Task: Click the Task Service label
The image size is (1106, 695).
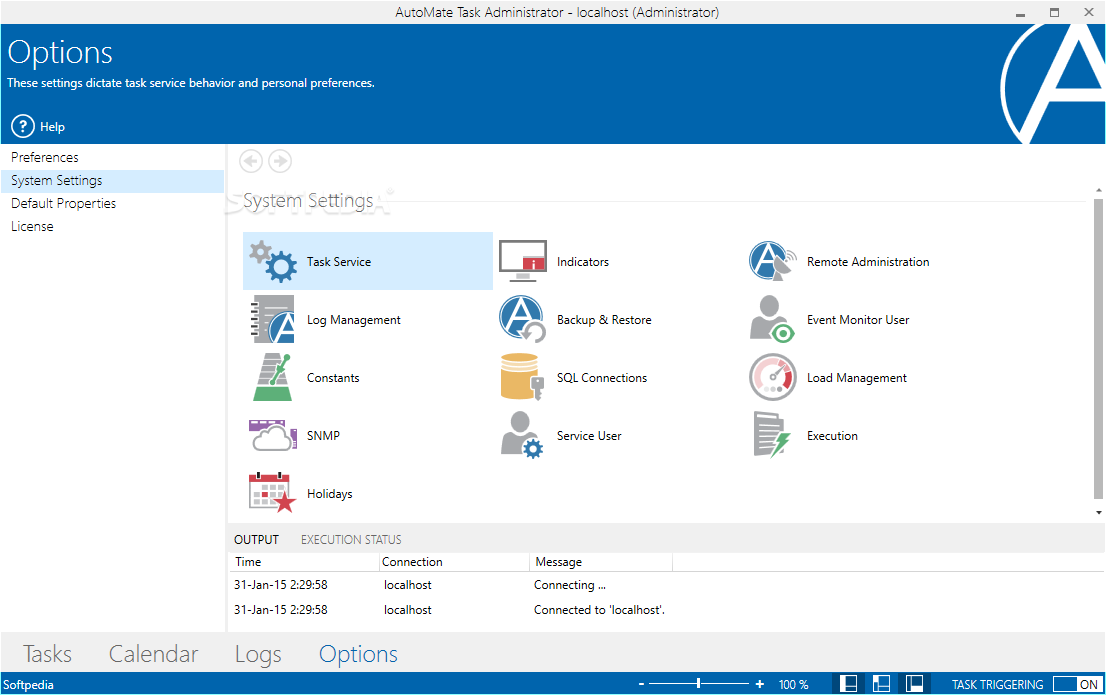Action: 339,262
